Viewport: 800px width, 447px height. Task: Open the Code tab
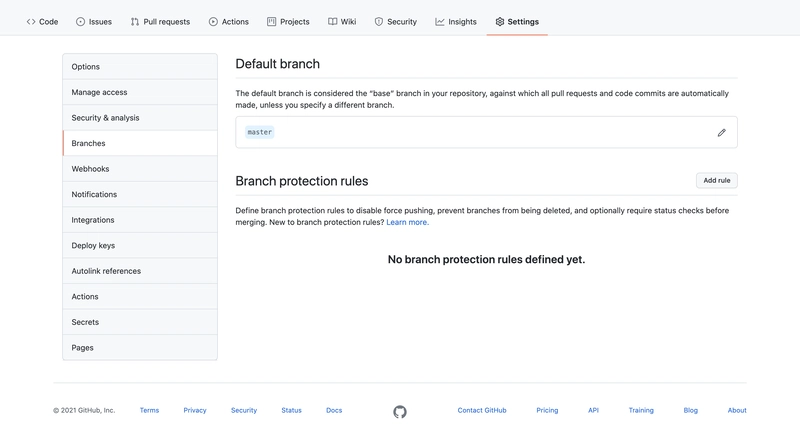coord(42,21)
